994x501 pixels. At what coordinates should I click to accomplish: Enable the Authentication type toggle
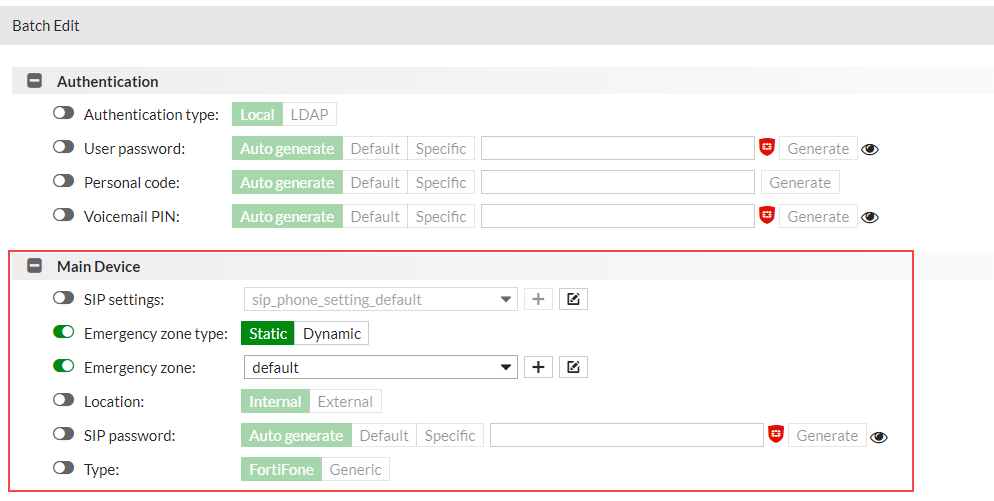[x=64, y=114]
